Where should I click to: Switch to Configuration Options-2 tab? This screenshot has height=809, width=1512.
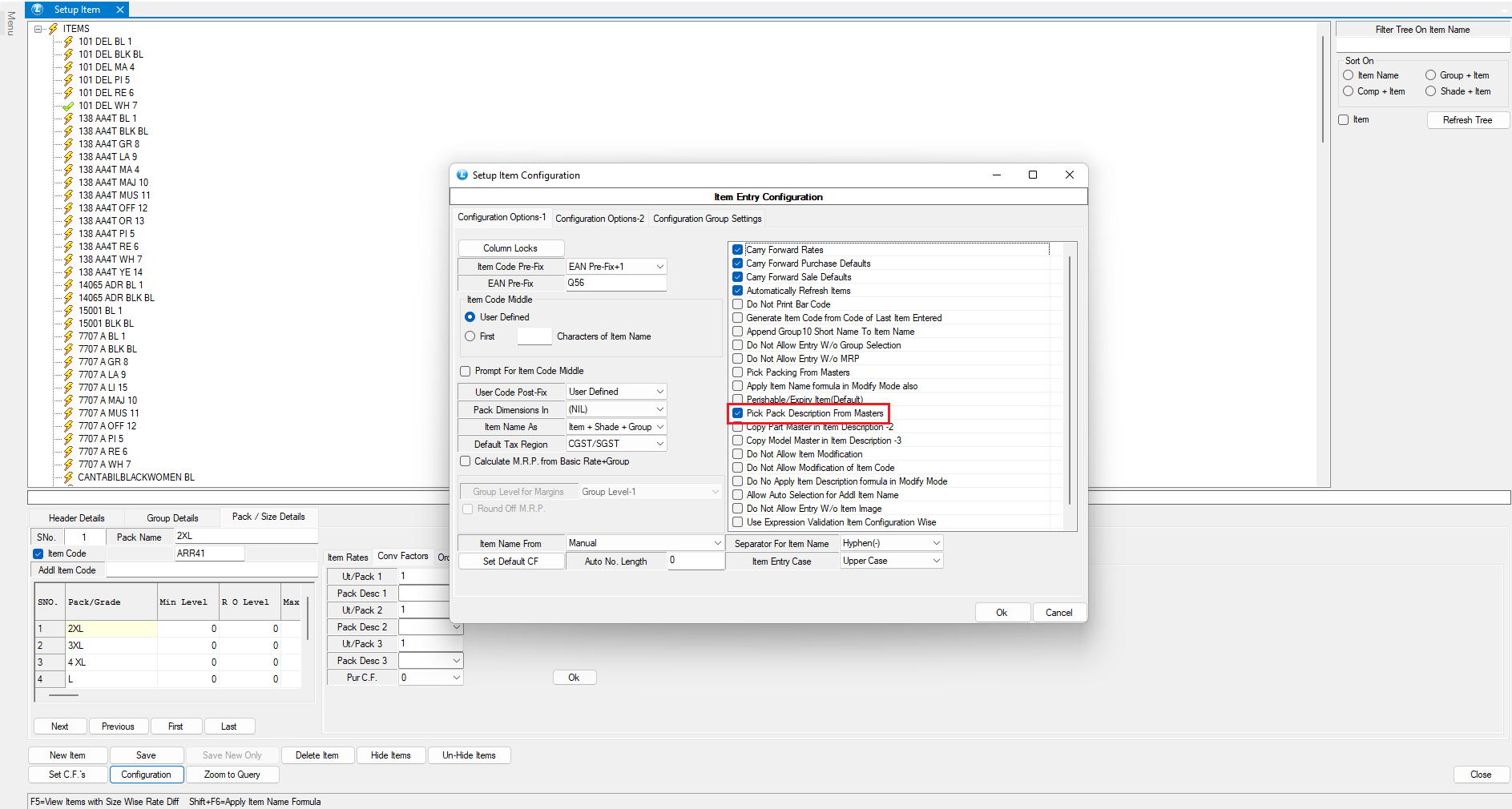click(599, 219)
